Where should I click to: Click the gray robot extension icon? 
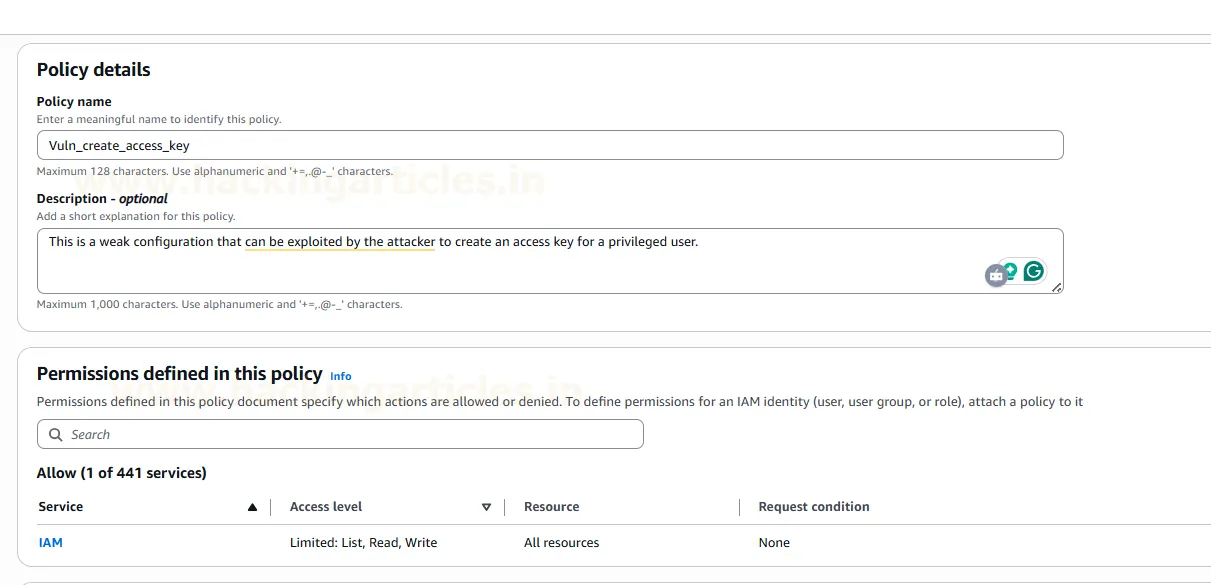(995, 276)
